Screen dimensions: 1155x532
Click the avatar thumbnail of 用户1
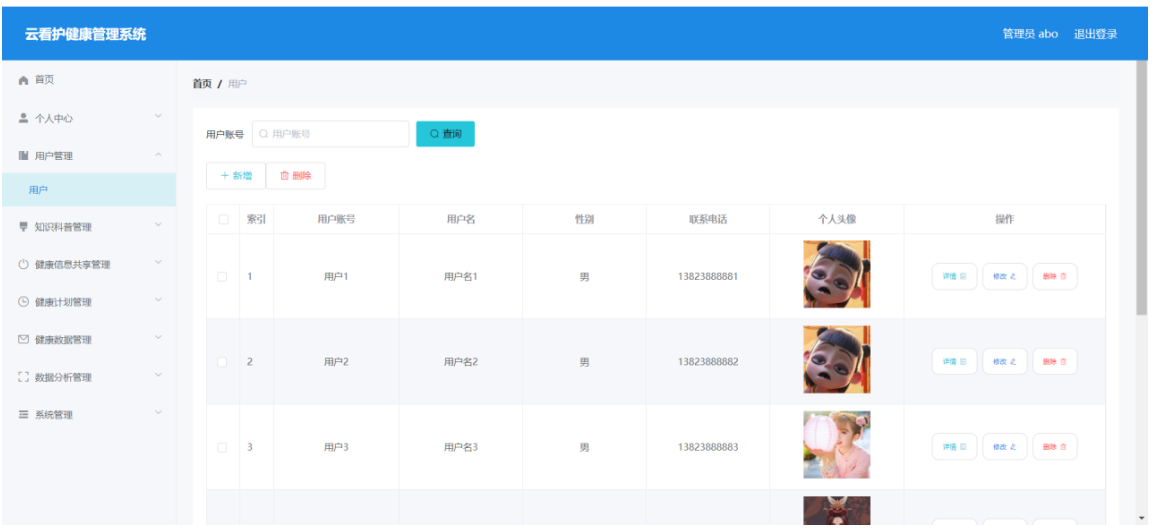tap(837, 274)
